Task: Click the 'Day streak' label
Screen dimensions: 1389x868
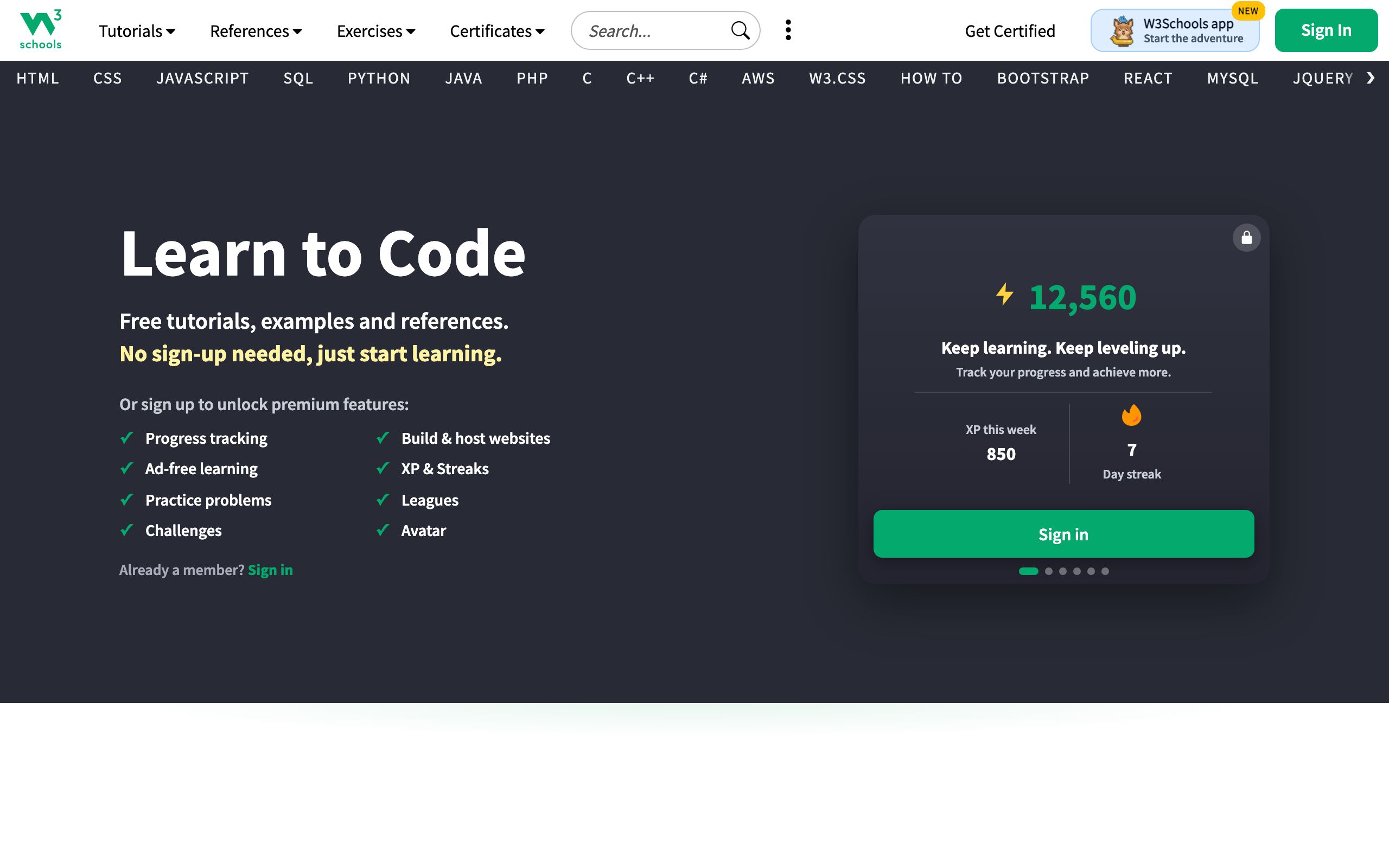Action: (x=1131, y=474)
